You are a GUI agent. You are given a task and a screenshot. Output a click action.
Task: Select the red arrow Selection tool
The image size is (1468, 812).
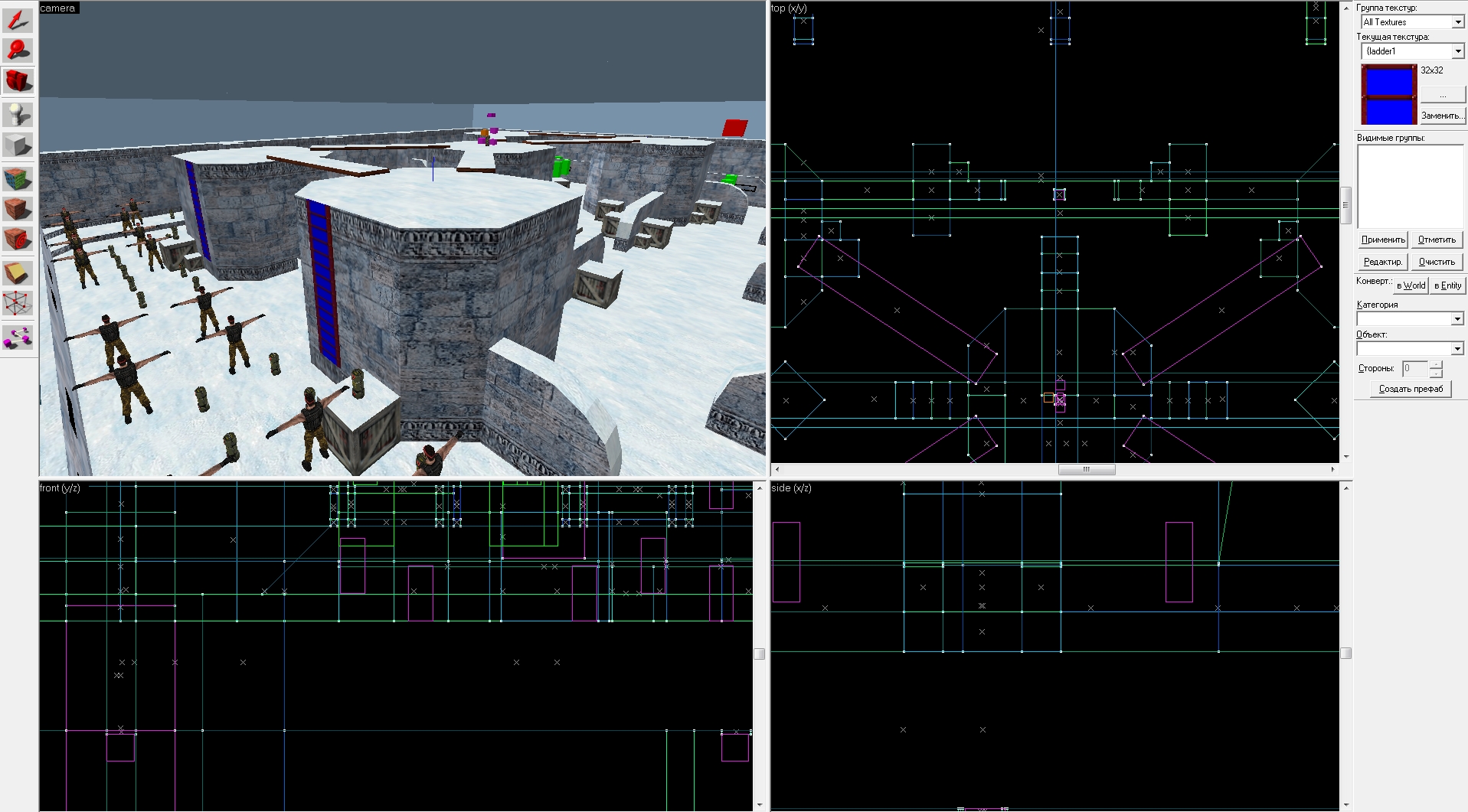(x=18, y=19)
